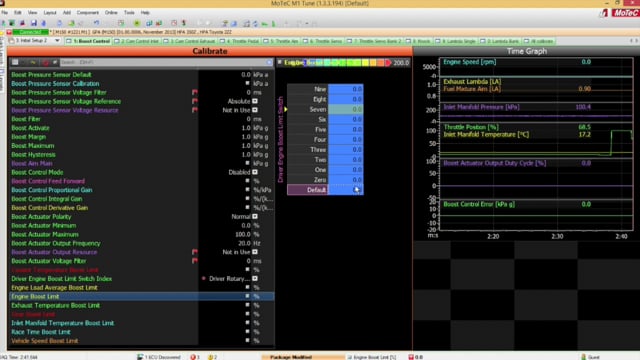Screen dimensions: 640x360
Task: Click the Boost Actuator Output Frequency value 20.0
Action: pos(244,243)
